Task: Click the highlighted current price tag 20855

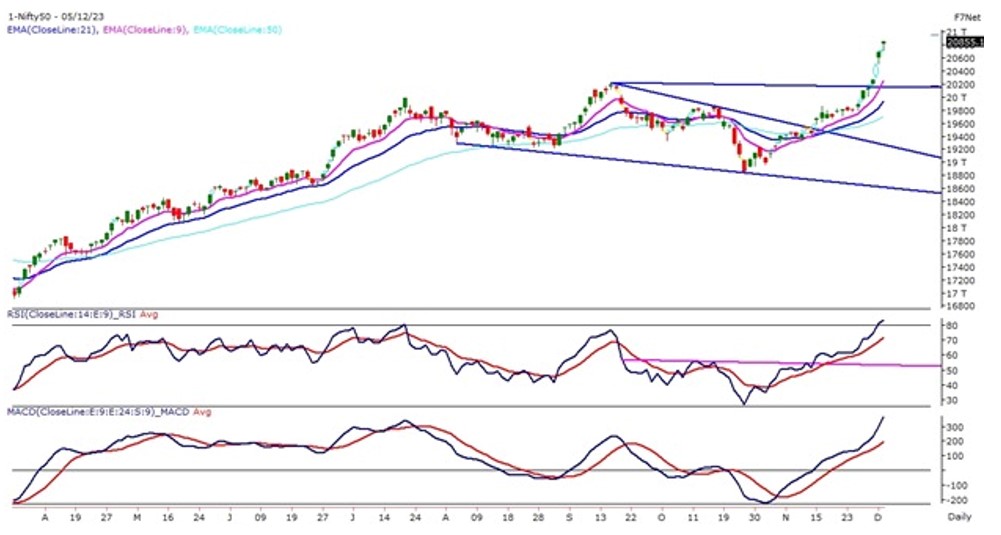Action: tap(963, 43)
